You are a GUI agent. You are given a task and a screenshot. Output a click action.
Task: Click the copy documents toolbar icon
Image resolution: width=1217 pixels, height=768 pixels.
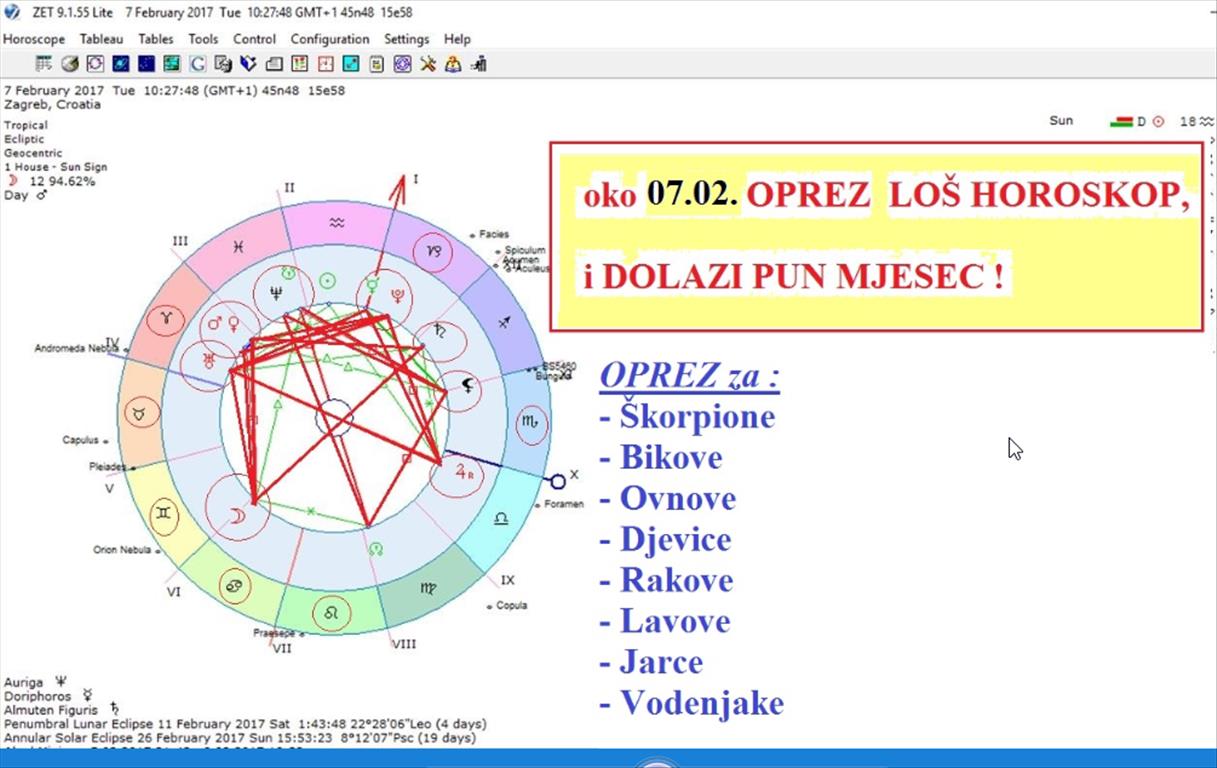coord(223,64)
